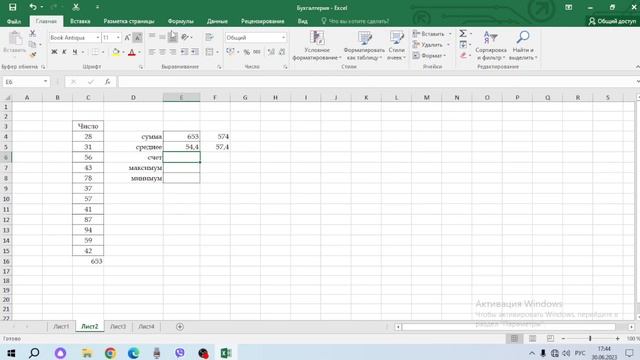Open the font name dropdown Book Antiqua

(x=98, y=38)
